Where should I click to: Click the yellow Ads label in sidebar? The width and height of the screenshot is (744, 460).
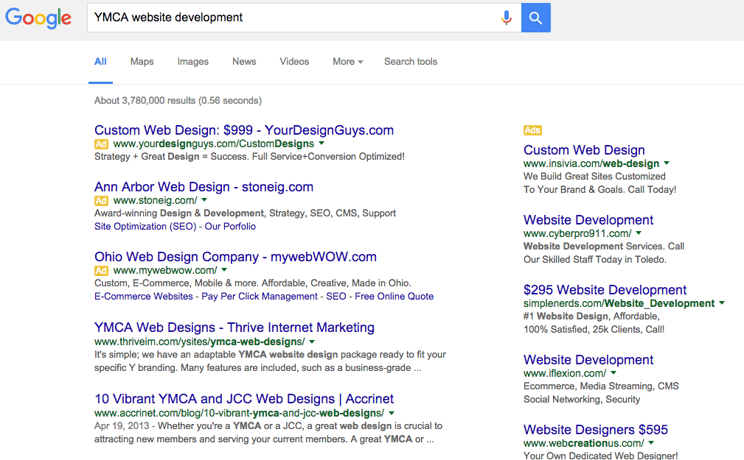[532, 130]
